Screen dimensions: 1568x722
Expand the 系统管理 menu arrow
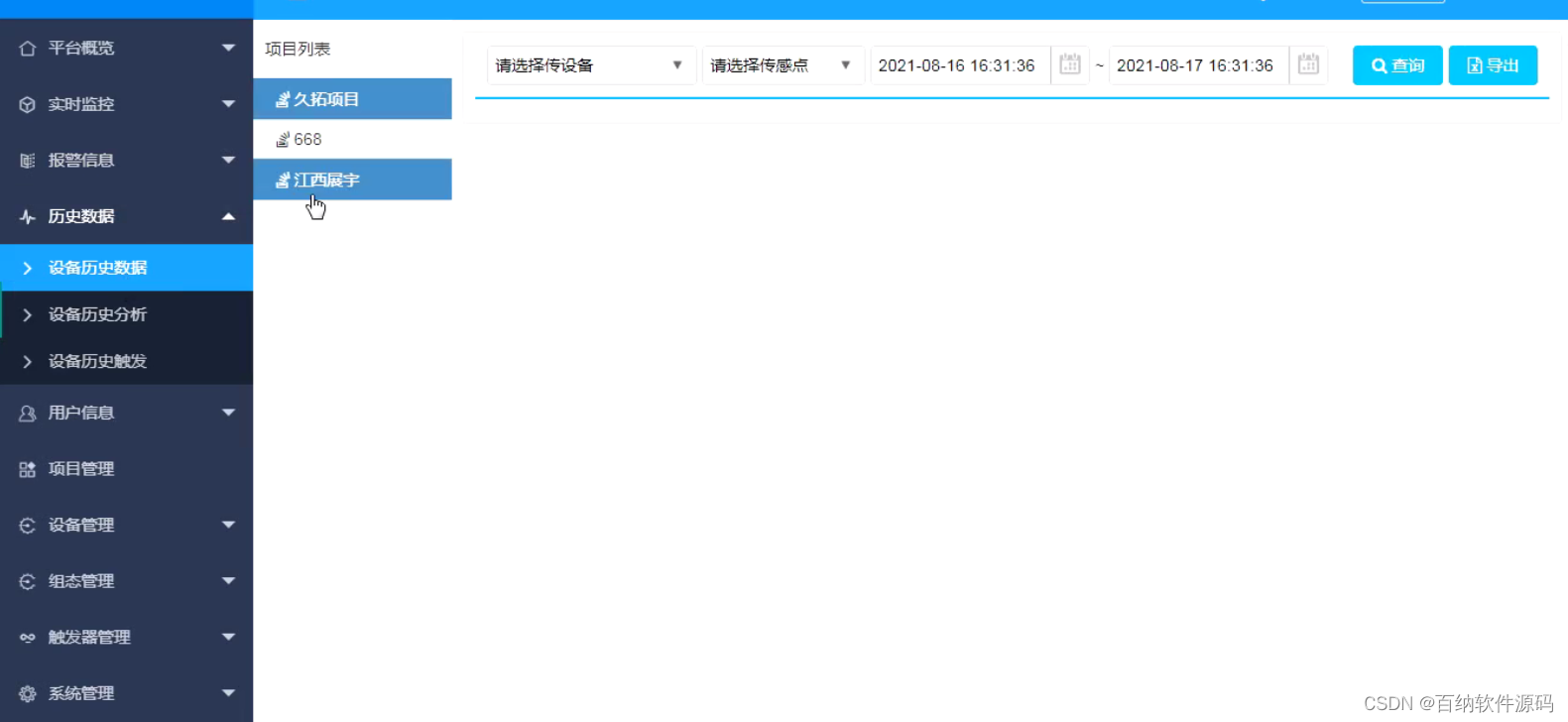tap(229, 693)
